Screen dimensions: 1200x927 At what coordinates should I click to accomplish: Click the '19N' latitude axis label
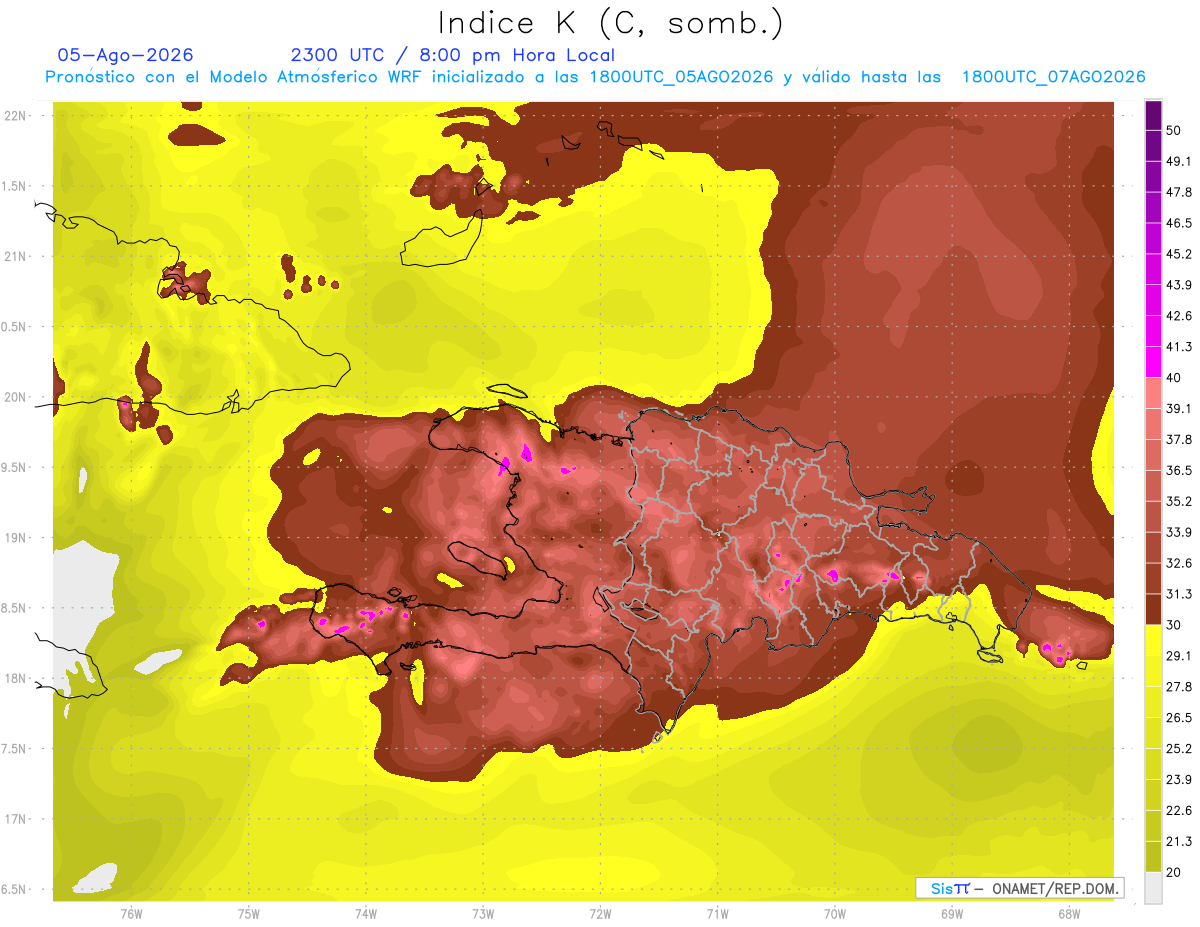[x=16, y=538]
